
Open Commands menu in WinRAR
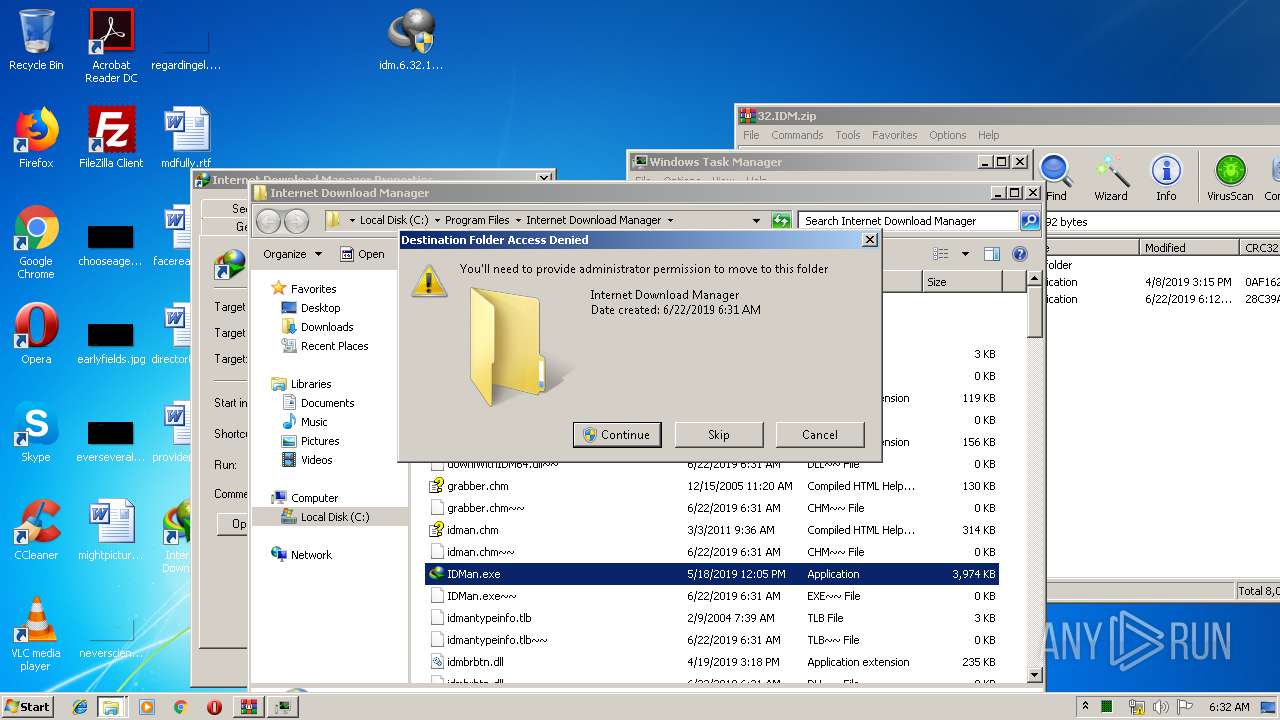[x=797, y=135]
